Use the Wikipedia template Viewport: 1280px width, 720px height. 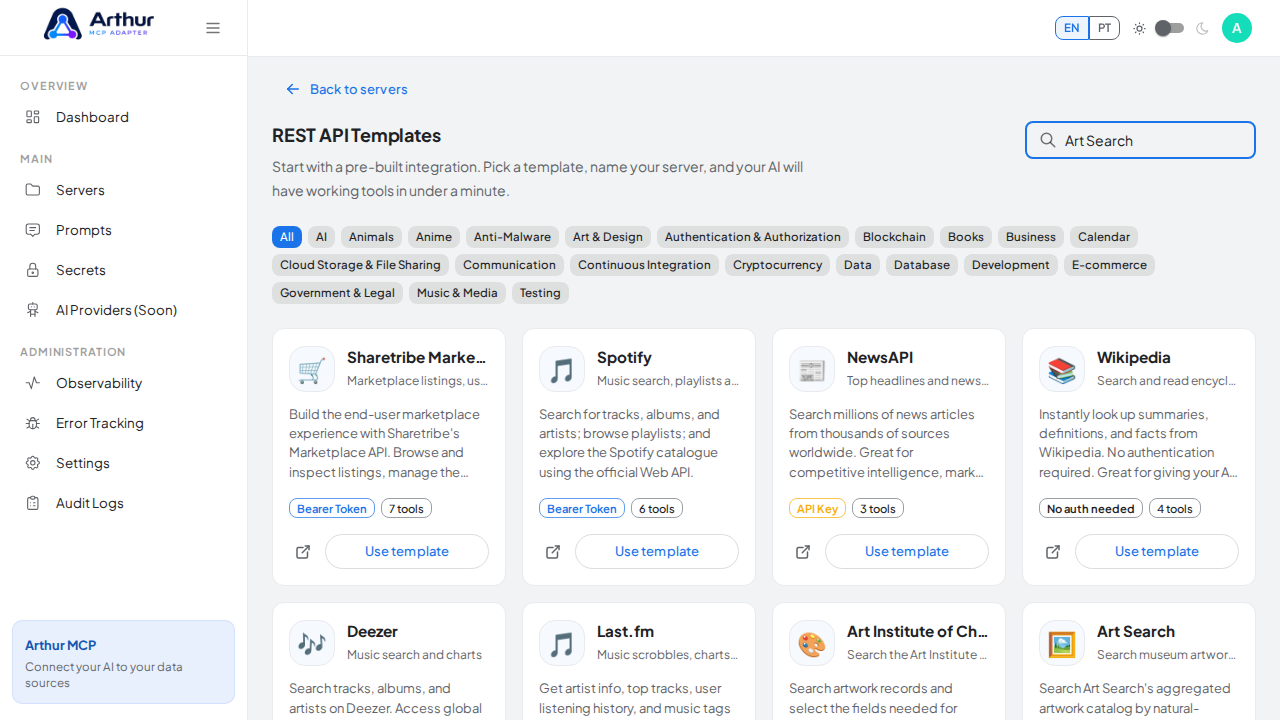coord(1157,552)
